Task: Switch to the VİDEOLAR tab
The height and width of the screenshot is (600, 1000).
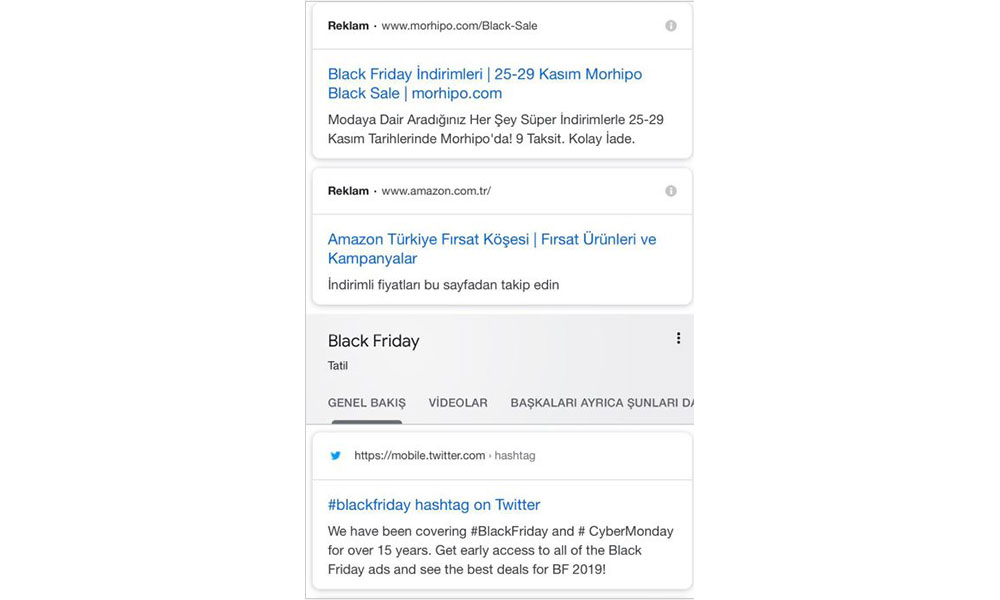Action: click(x=458, y=403)
